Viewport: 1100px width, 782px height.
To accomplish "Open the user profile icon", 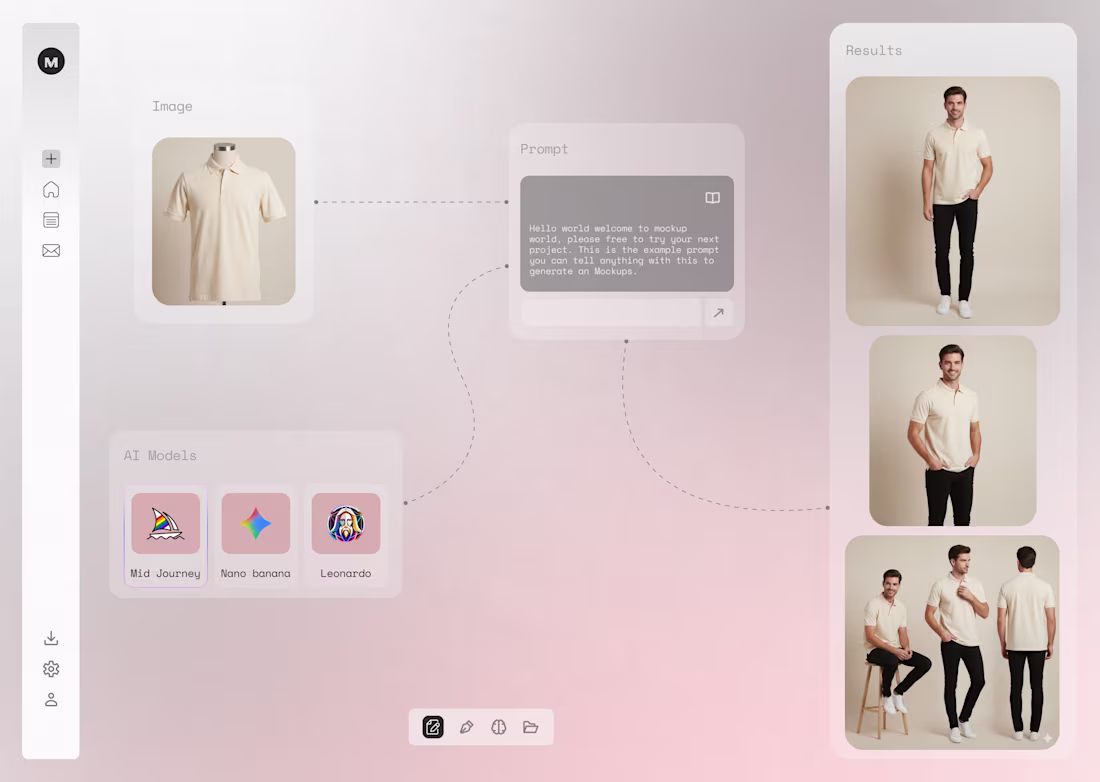I will (x=51, y=699).
